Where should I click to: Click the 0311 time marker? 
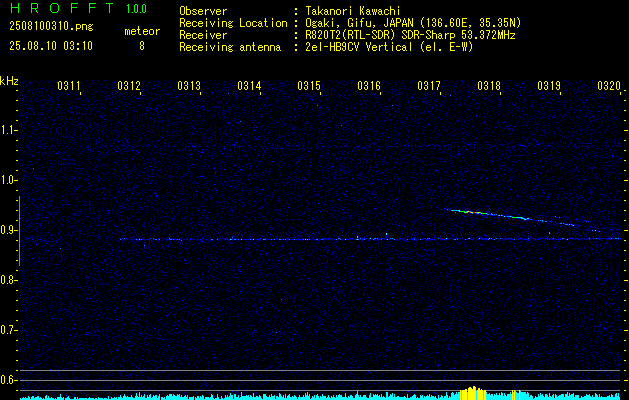69,85
